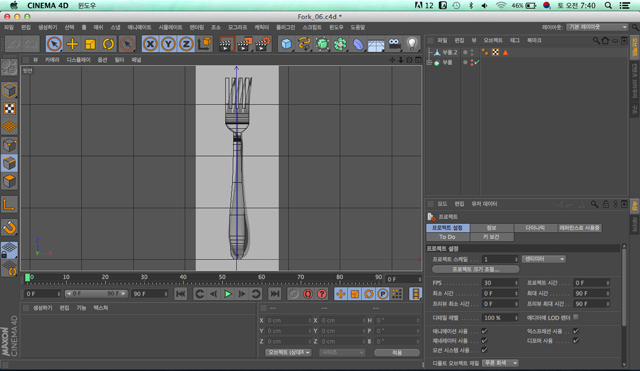Open the Render to Picture Viewer icon

pyautogui.click(x=244, y=44)
